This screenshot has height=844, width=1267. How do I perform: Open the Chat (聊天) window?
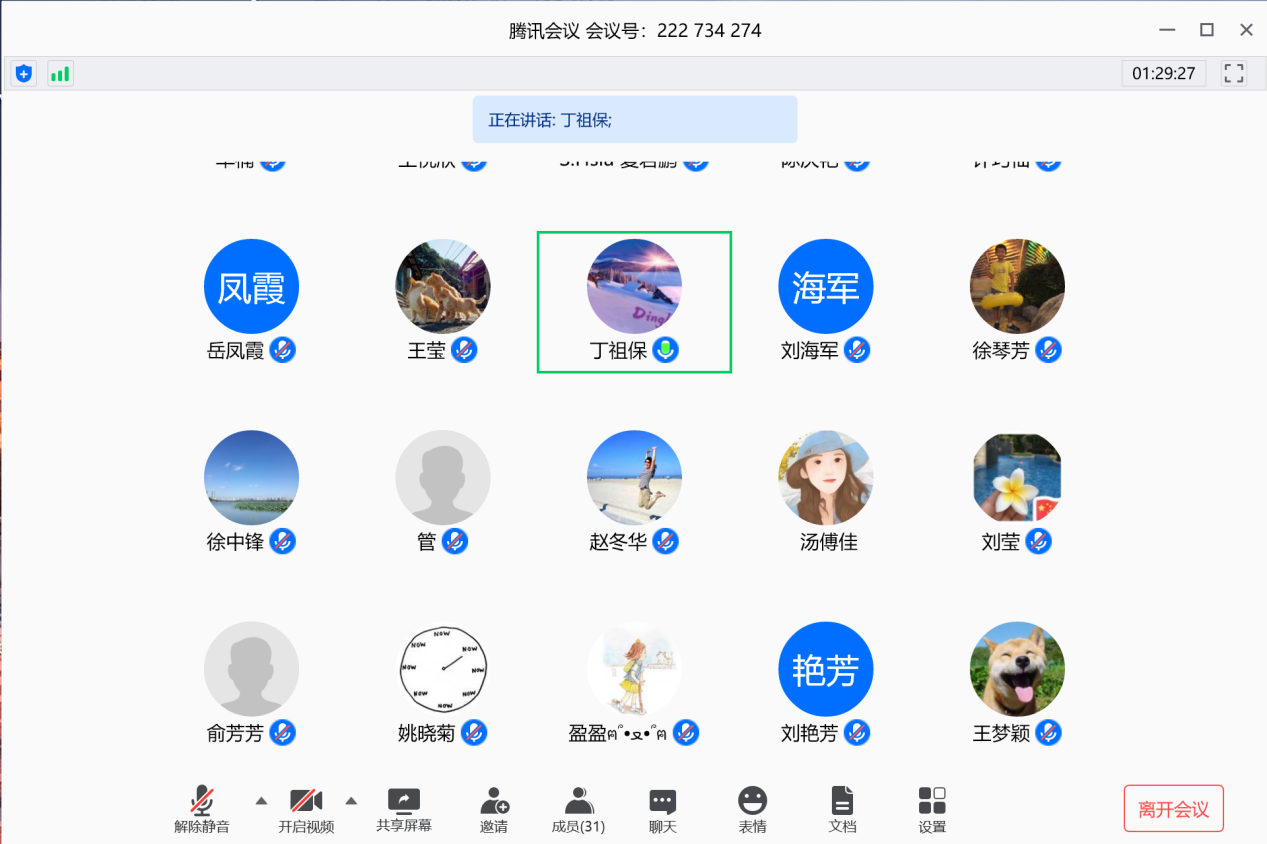(x=662, y=809)
